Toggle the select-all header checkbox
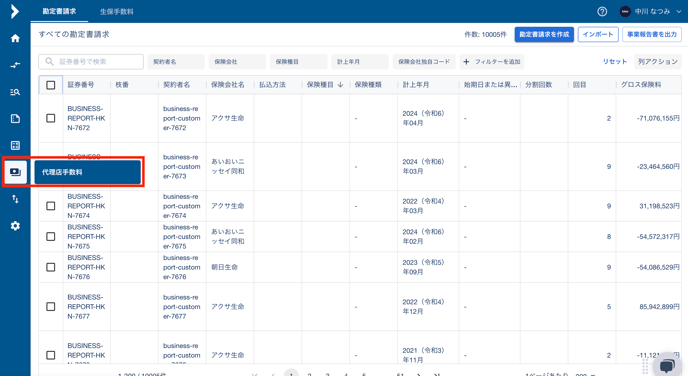 pyautogui.click(x=50, y=85)
